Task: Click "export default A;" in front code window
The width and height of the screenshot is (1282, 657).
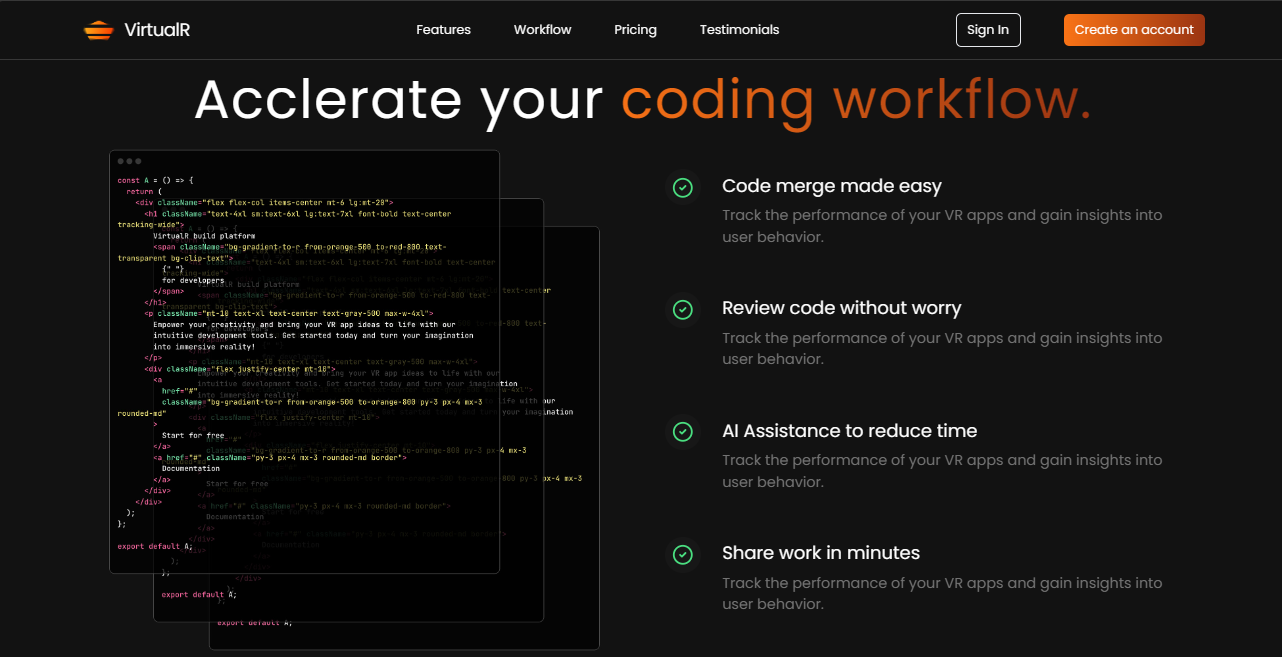Action: coord(155,546)
